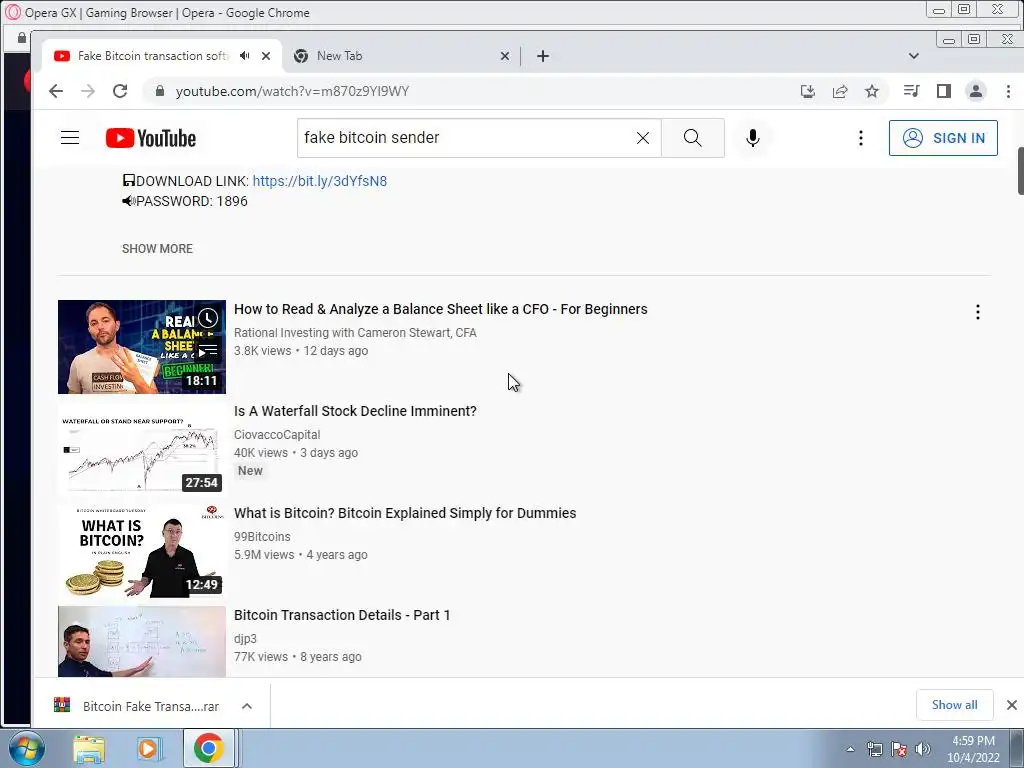Open the CiovaccoCapital channel name
1024x768 pixels.
point(277,435)
